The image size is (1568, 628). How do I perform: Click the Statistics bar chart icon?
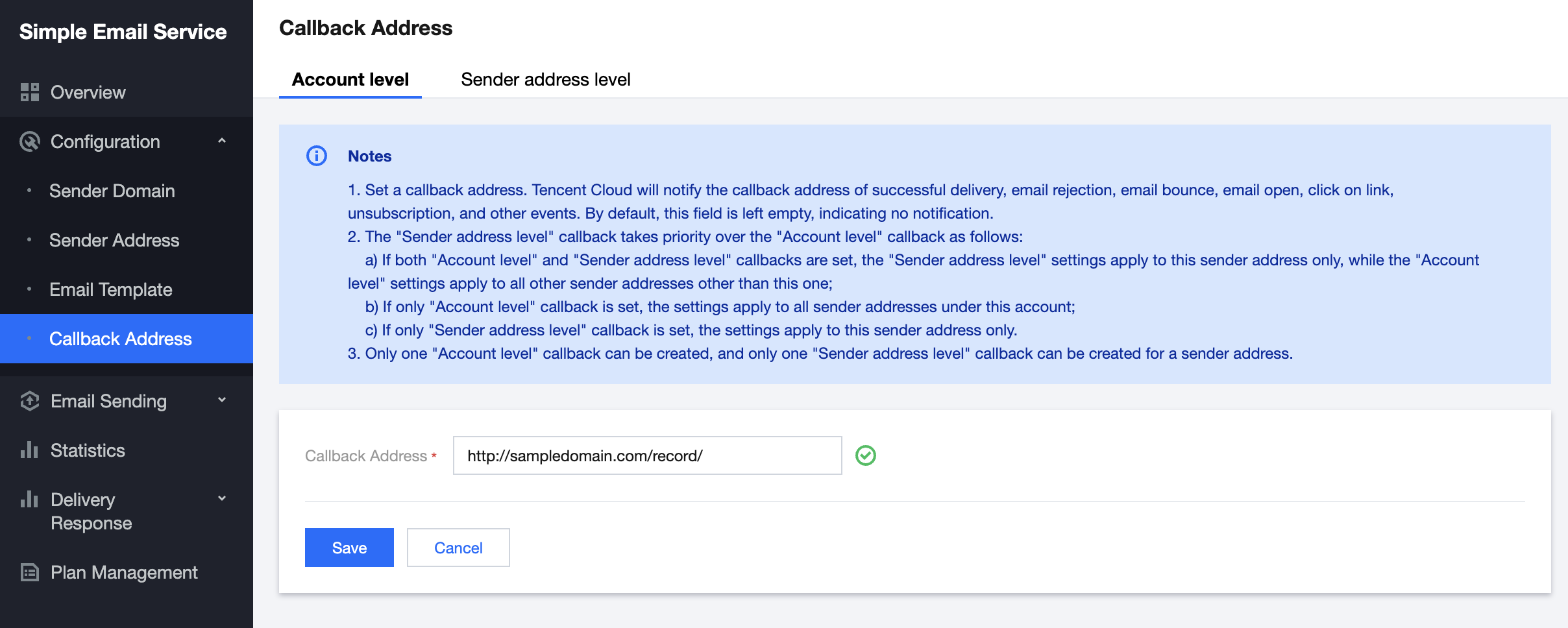coord(30,450)
